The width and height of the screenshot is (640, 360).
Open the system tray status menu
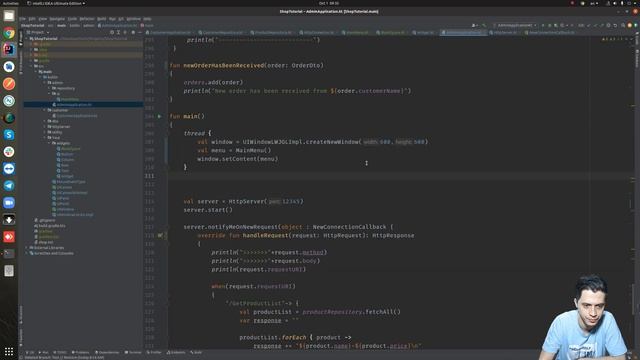click(x=620, y=3)
